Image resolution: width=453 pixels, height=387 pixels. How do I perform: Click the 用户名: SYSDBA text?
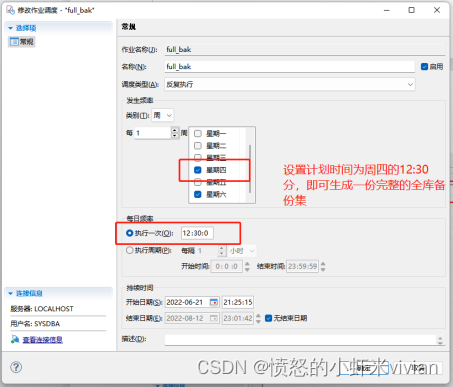(35, 324)
